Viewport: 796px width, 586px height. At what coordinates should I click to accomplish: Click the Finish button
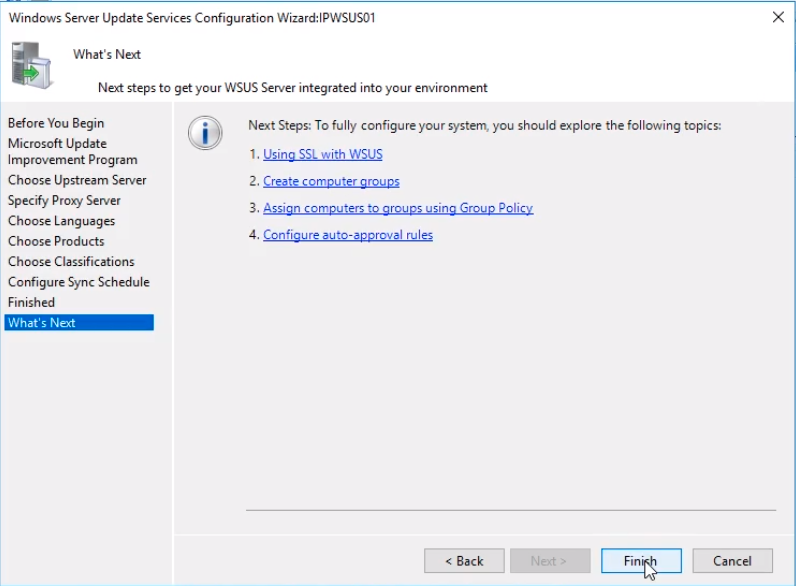[641, 561]
